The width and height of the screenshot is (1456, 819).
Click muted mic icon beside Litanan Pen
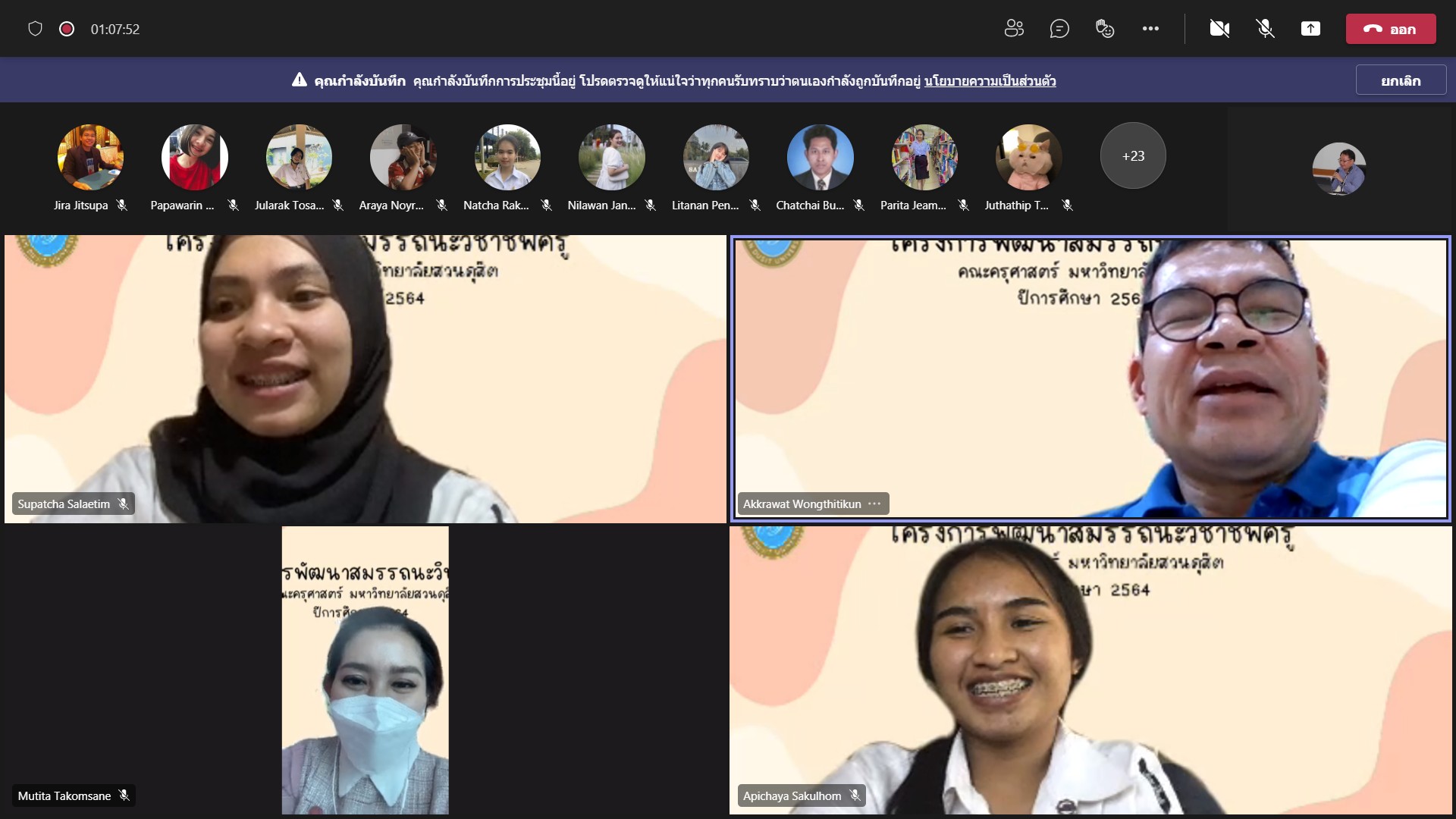click(755, 206)
